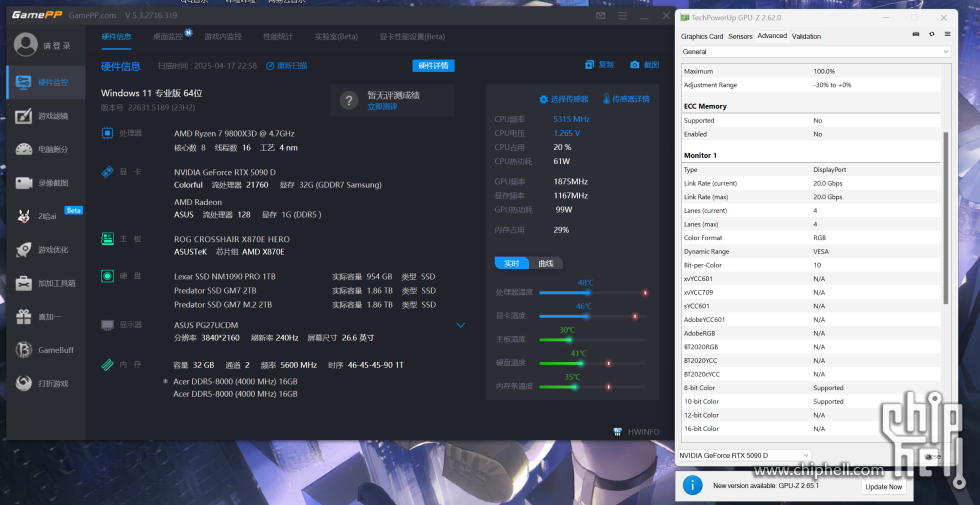
Task: Click the HWINFO icon at bottom
Action: pyautogui.click(x=618, y=431)
